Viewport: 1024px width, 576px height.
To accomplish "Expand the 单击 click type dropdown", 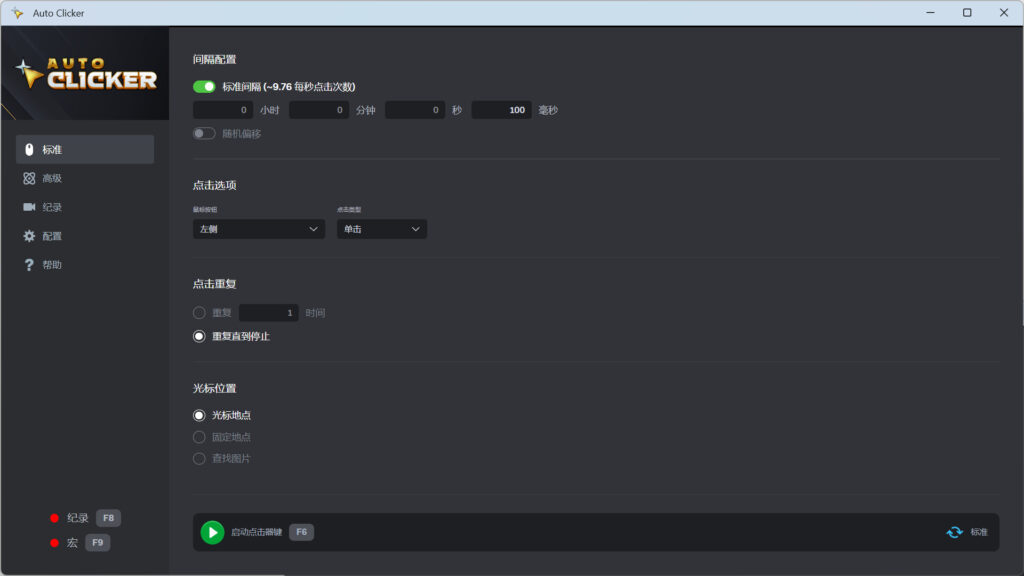I will [x=381, y=229].
